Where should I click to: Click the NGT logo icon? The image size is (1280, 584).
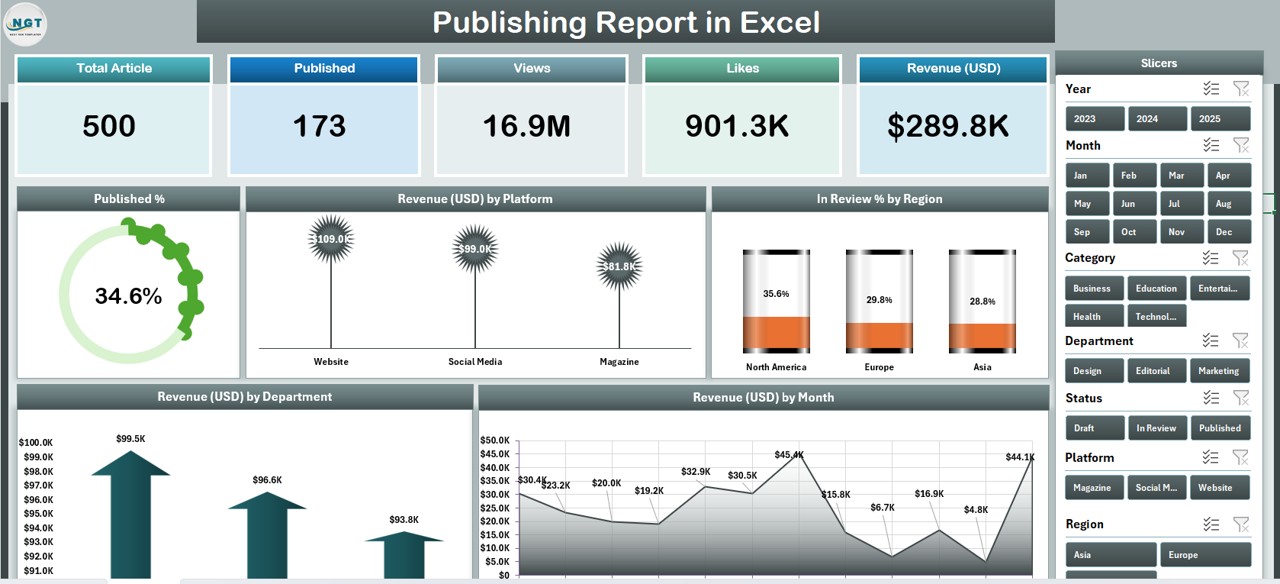[25, 24]
